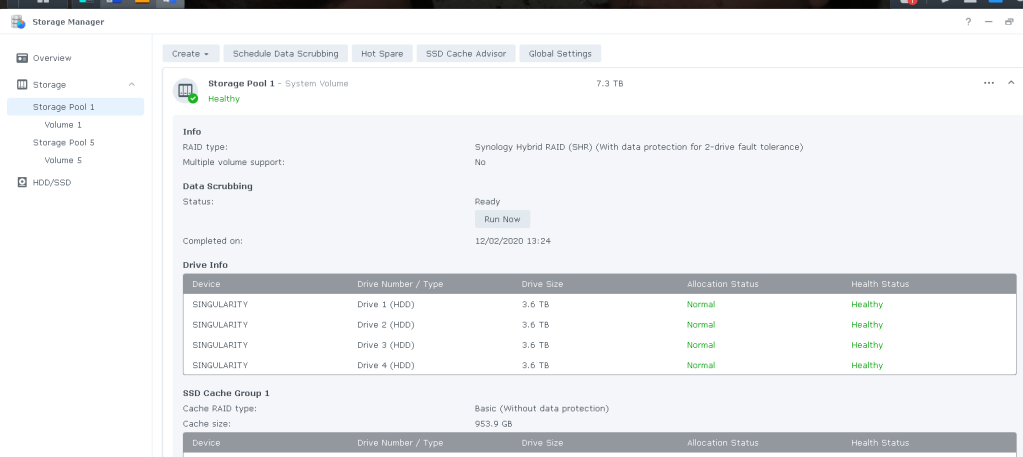1023x457 pixels.
Task: Click the Storage Pool 1 title
Action: click(242, 84)
